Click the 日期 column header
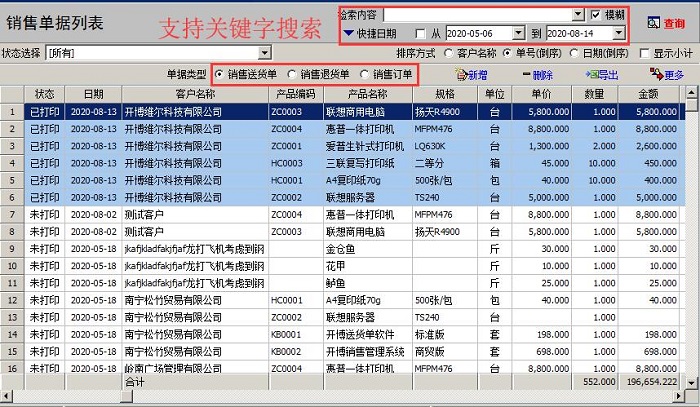700x407 pixels. tap(93, 94)
